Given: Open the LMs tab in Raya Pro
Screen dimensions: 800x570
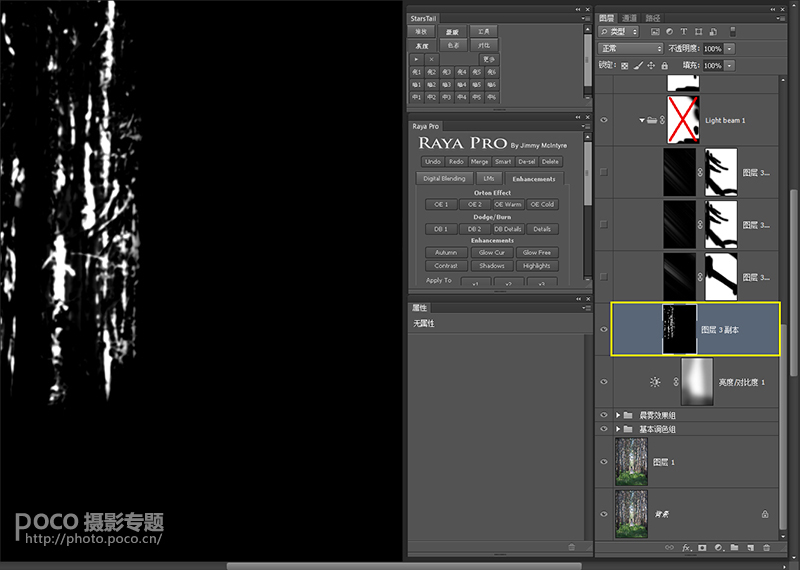Looking at the screenshot, I should coord(489,179).
